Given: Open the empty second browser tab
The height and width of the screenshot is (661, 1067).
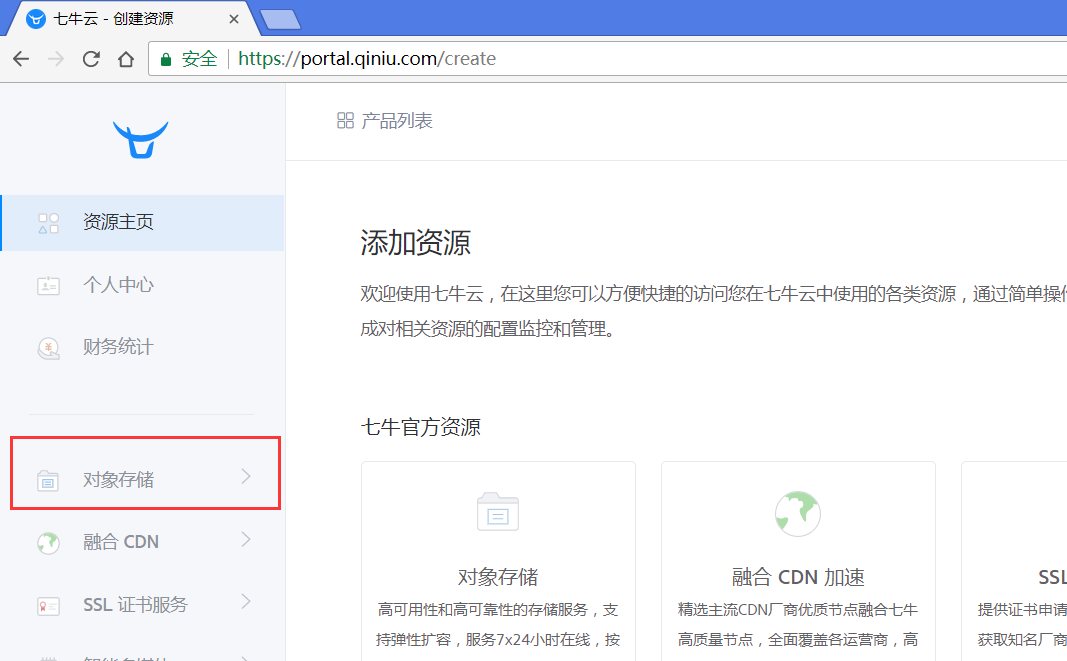Looking at the screenshot, I should coord(280,18).
